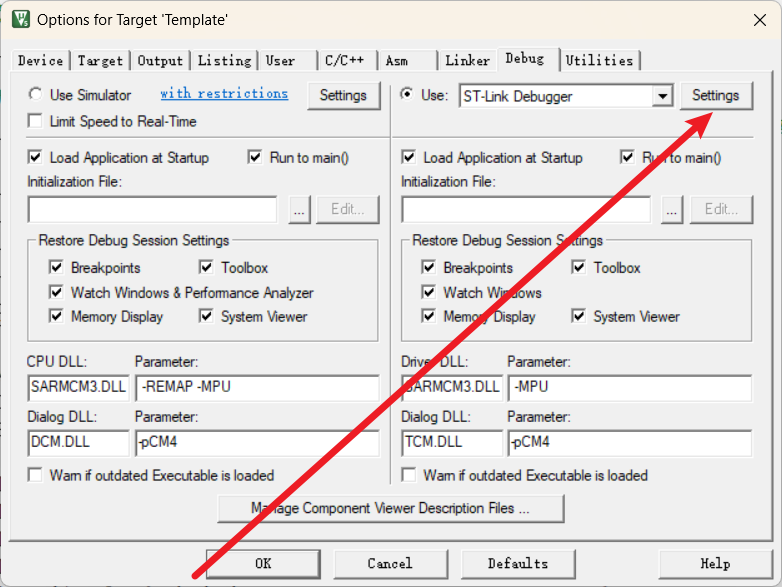Toggle simulator Breakpoints checkbox
The image size is (782, 587).
pyautogui.click(x=56, y=267)
